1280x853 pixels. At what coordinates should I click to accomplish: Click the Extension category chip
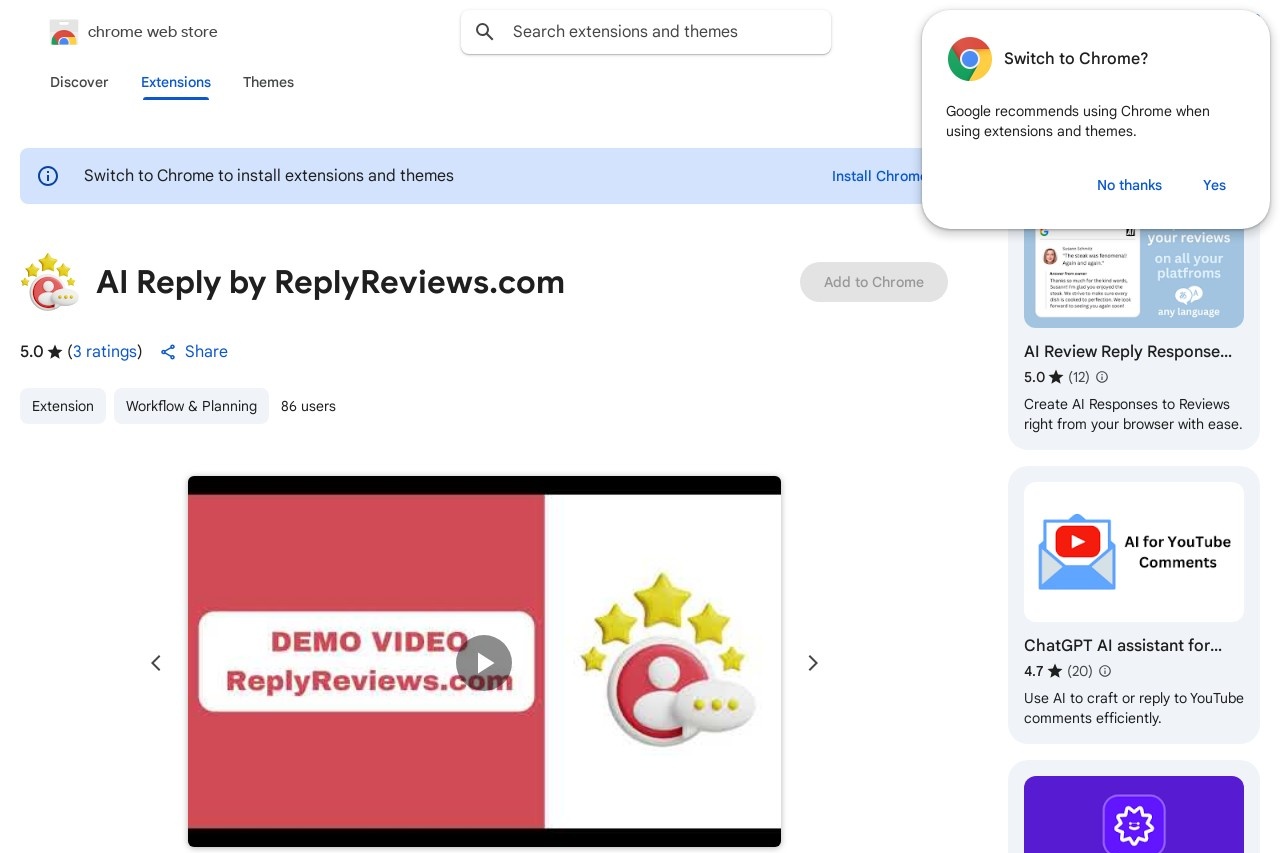click(x=63, y=406)
